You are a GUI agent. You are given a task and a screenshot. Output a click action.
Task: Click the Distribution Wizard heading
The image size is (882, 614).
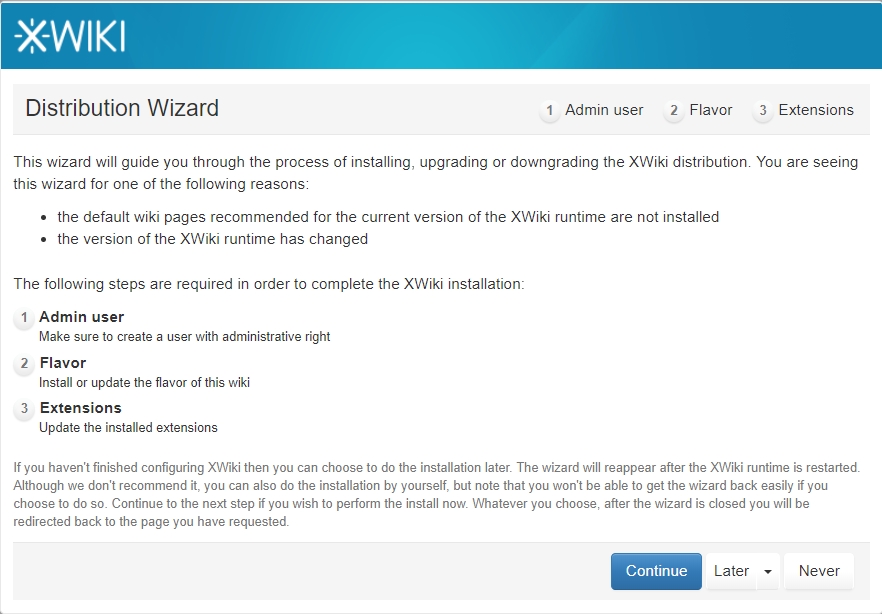coord(122,108)
